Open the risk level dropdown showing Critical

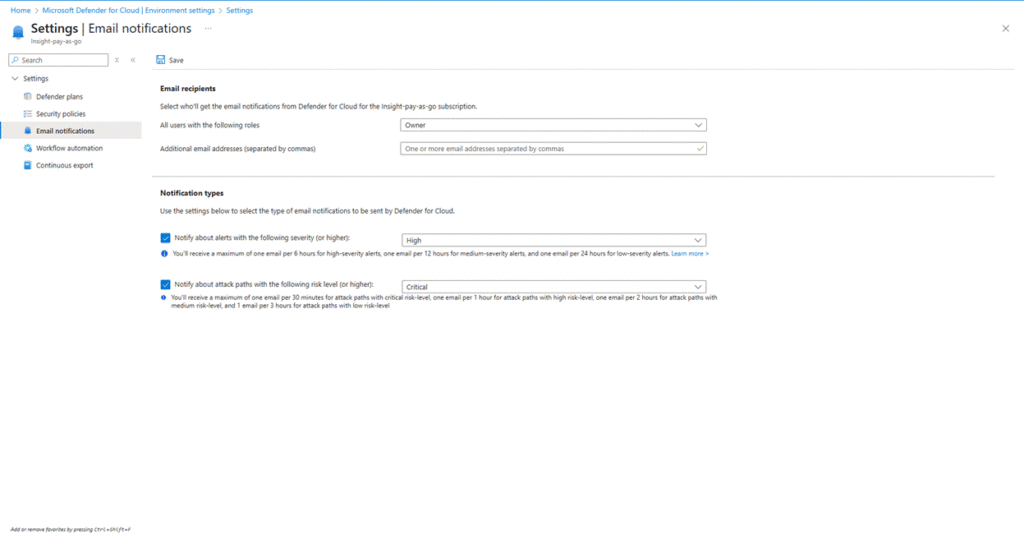click(553, 287)
